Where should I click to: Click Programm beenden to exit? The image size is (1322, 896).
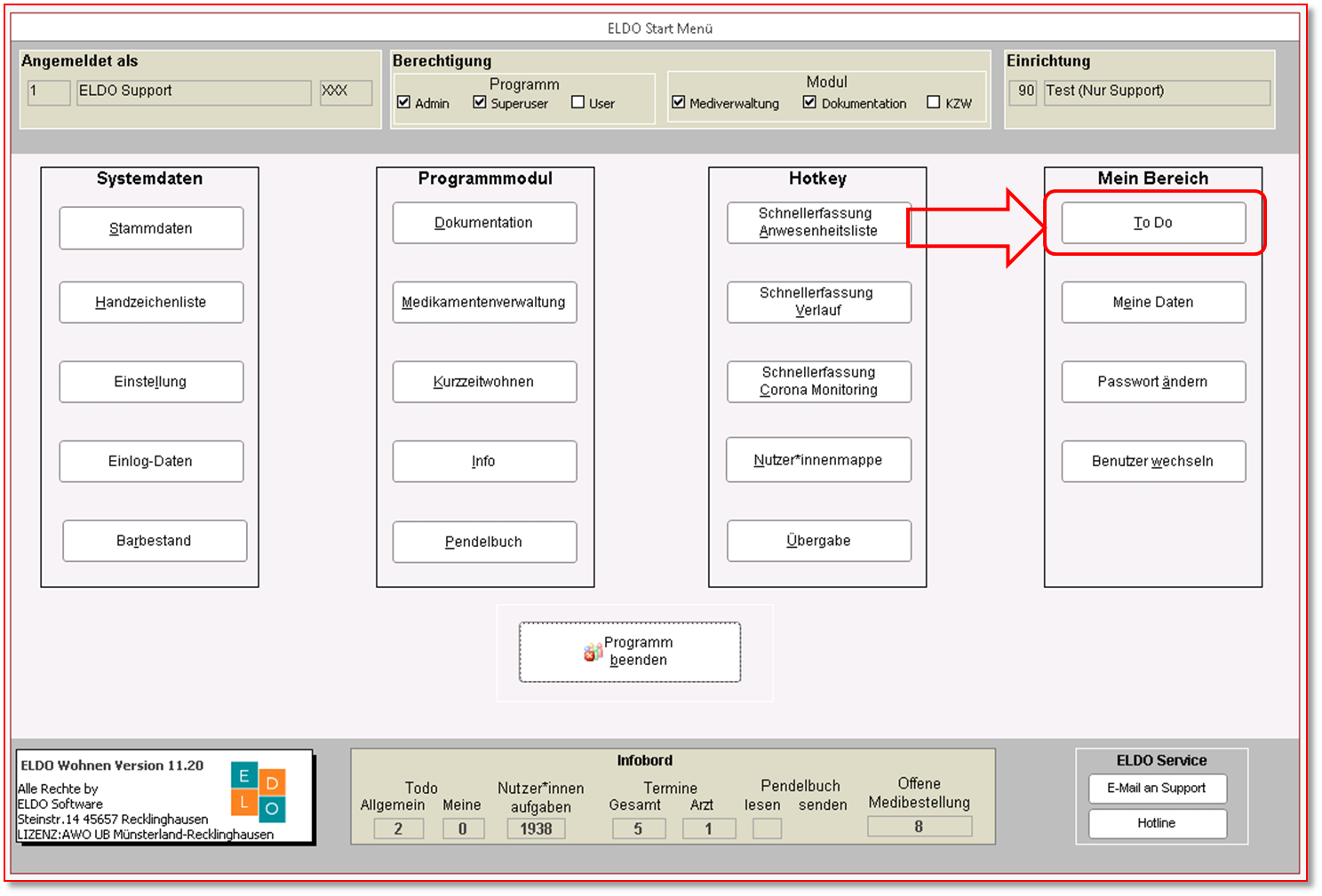630,652
